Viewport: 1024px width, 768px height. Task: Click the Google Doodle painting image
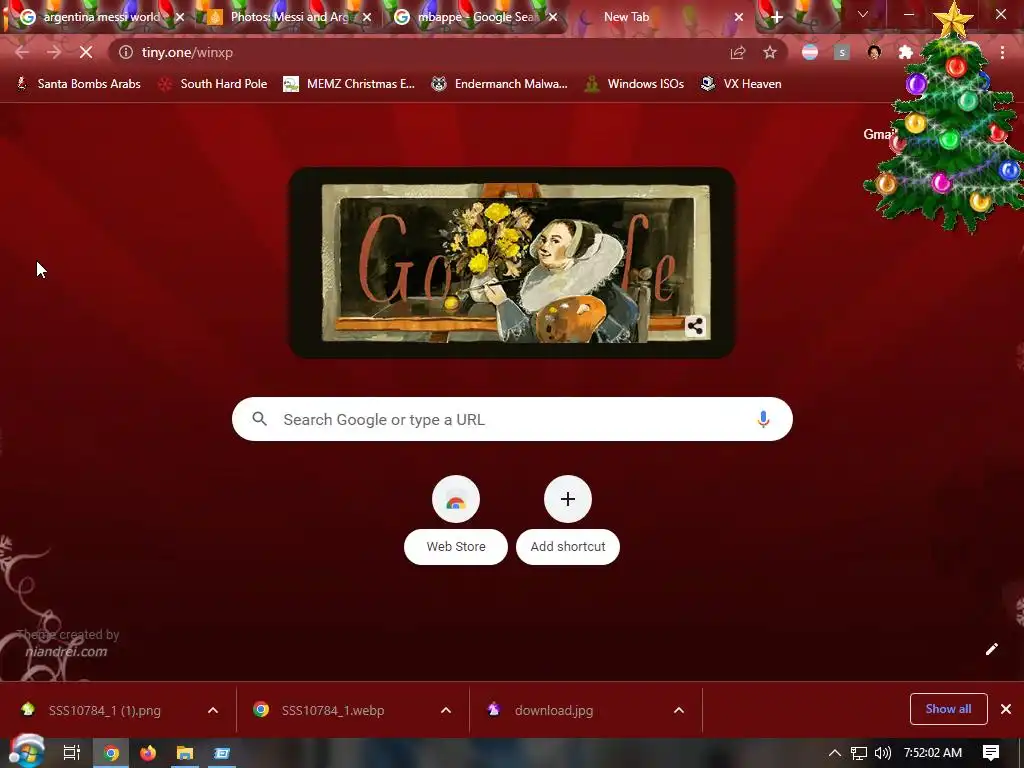[512, 263]
